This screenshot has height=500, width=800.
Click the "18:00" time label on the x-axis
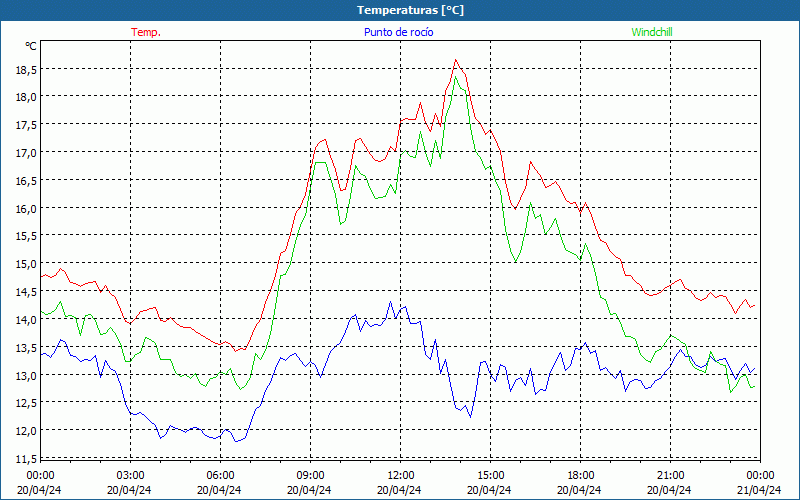click(581, 476)
